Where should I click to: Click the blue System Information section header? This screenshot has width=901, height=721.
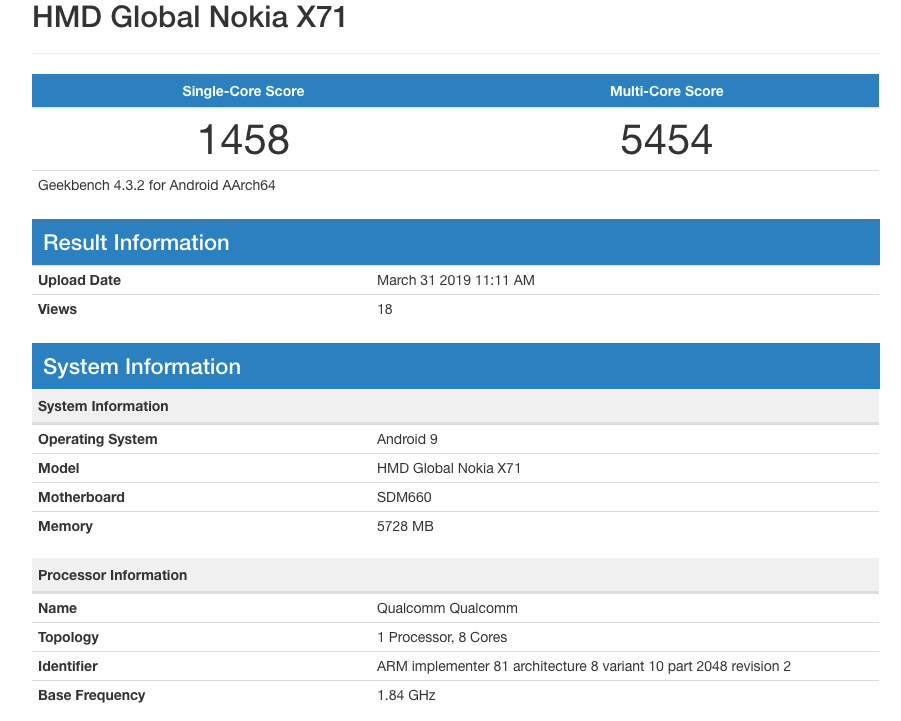click(x=142, y=367)
